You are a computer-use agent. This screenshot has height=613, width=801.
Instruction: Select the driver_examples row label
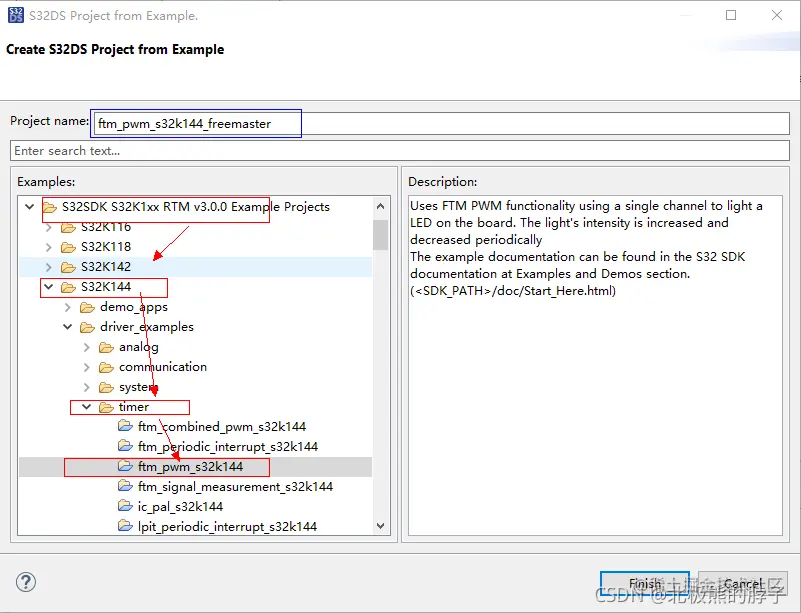(x=147, y=327)
